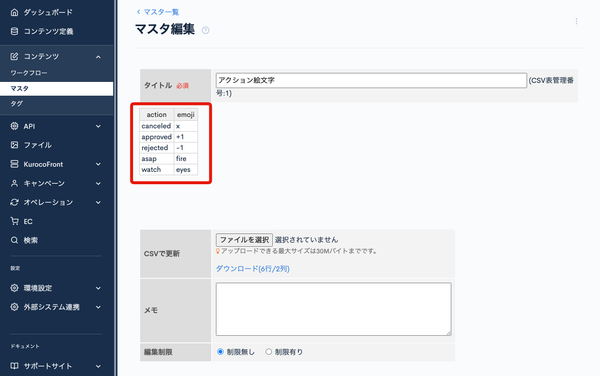Expand the 環境設定 menu chevron

click(x=98, y=288)
